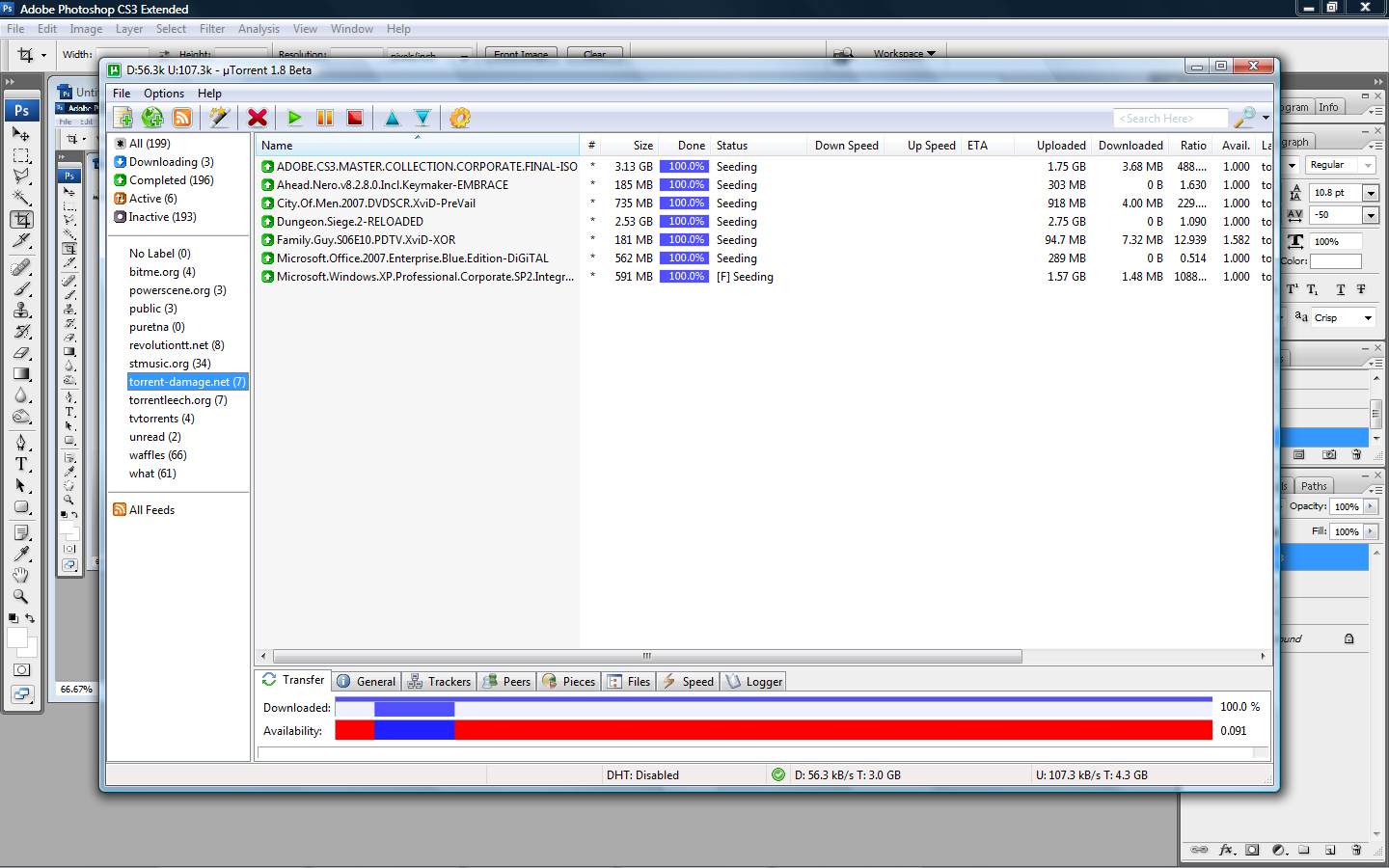The height and width of the screenshot is (868, 1389).
Task: Sort by the Ratio column header
Action: 1192,146
